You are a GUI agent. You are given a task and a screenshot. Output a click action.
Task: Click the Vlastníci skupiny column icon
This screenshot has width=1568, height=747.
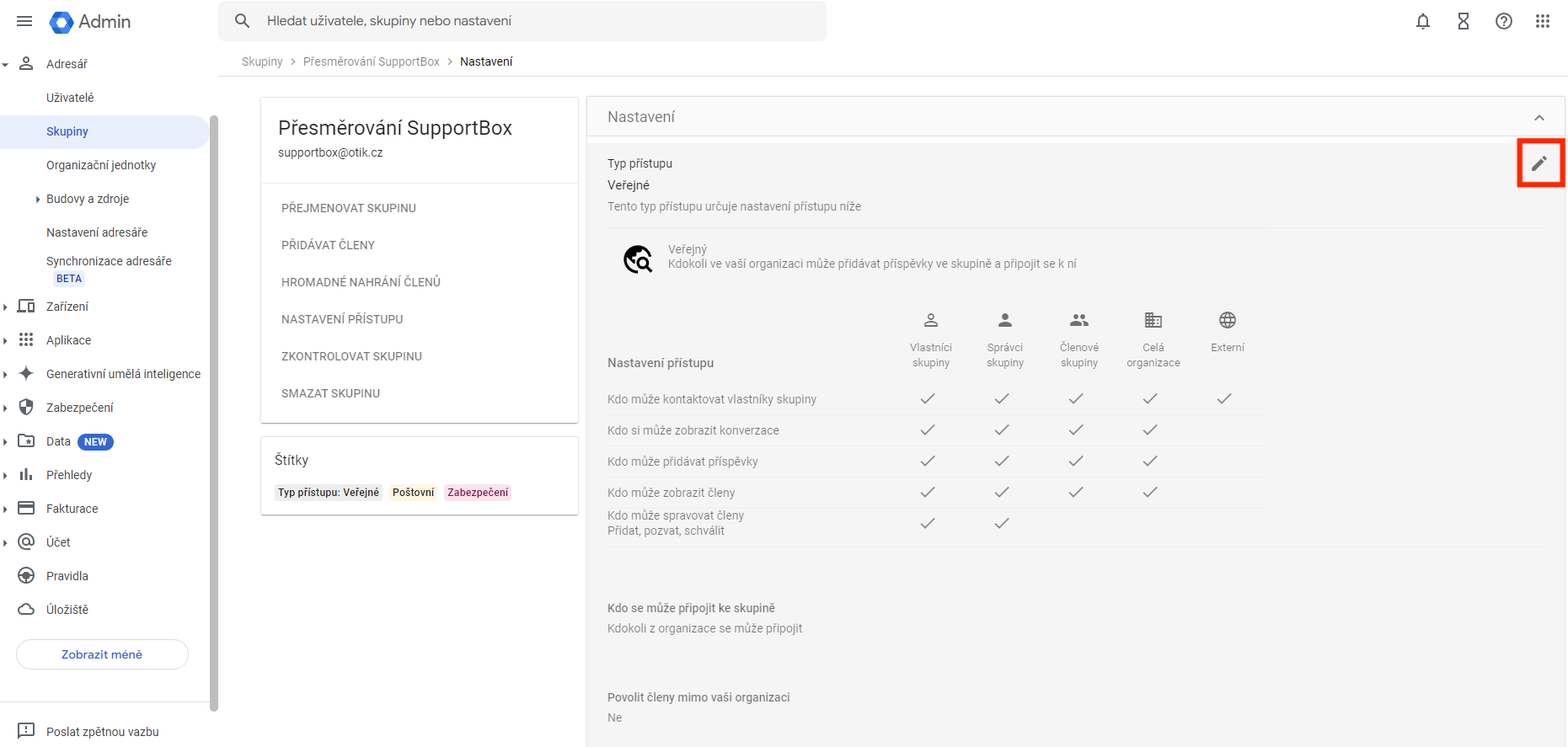pos(931,320)
